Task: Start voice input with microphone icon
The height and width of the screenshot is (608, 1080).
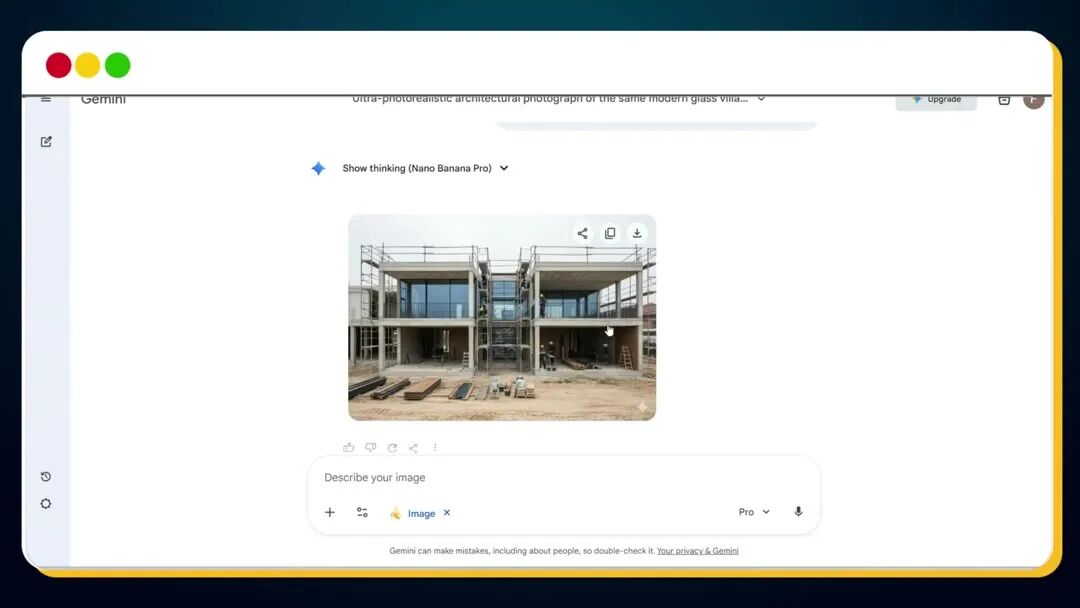Action: point(798,512)
